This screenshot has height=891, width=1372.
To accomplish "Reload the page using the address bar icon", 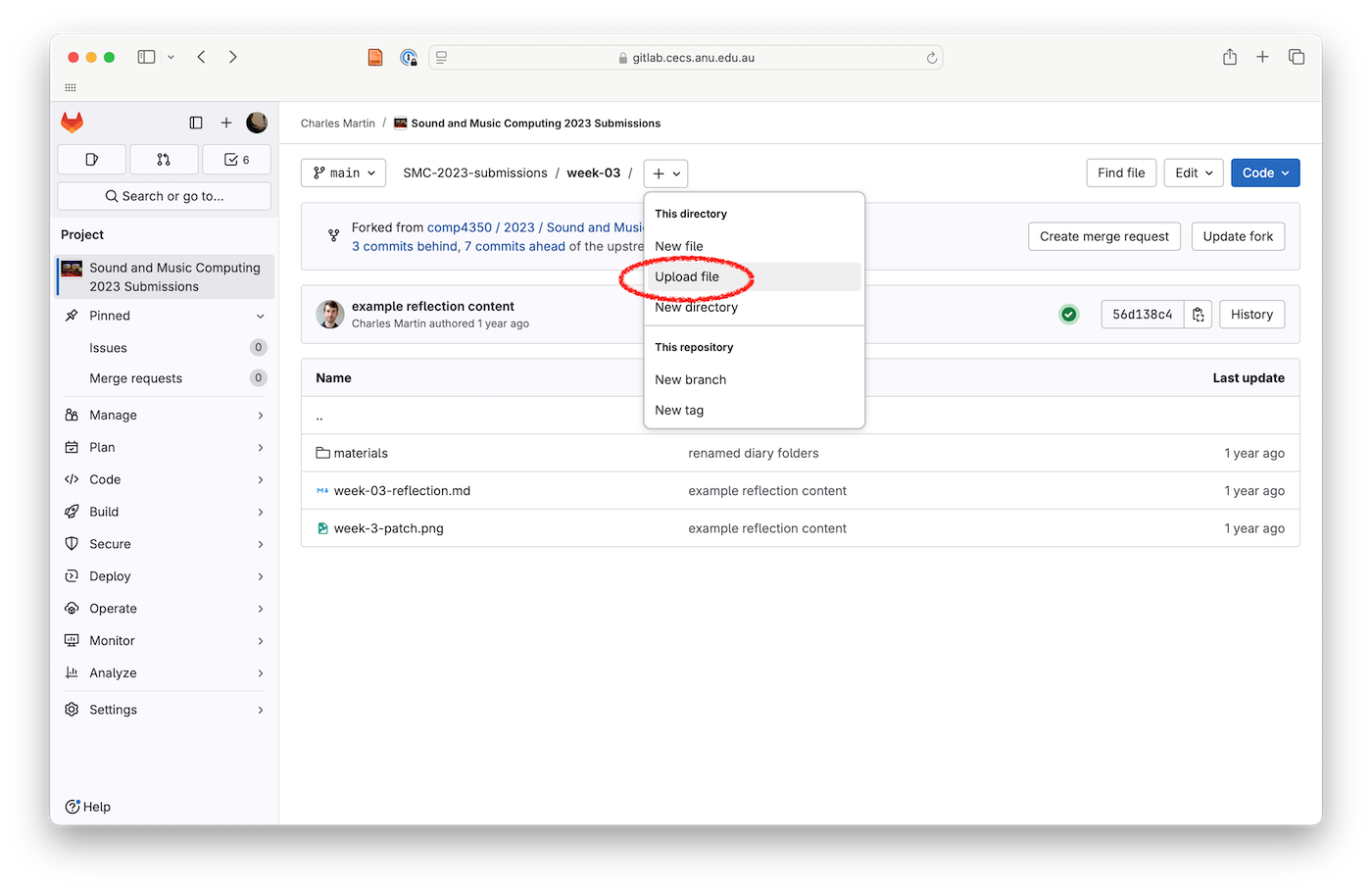I will click(931, 57).
